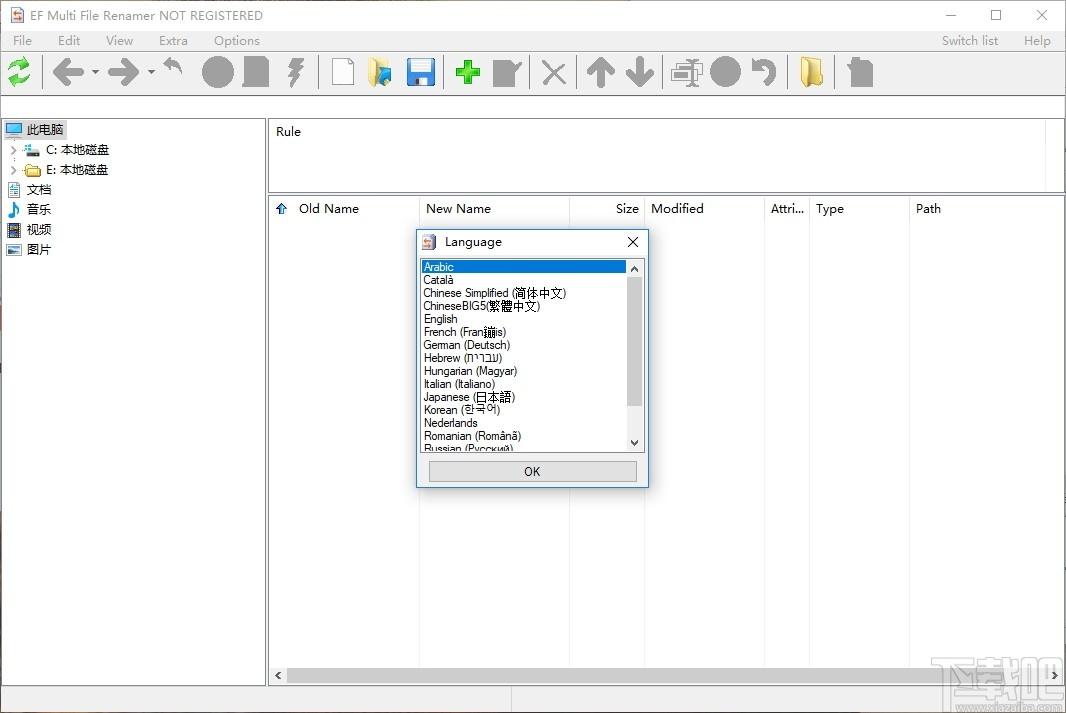
Task: Create a new list with the blank page icon
Action: click(343, 72)
